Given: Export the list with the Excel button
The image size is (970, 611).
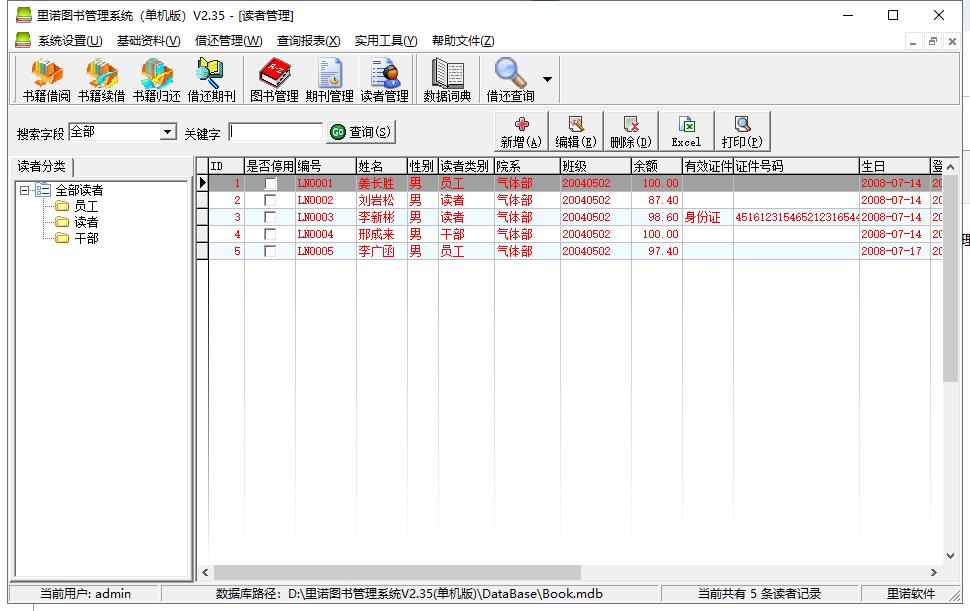Looking at the screenshot, I should (x=686, y=132).
